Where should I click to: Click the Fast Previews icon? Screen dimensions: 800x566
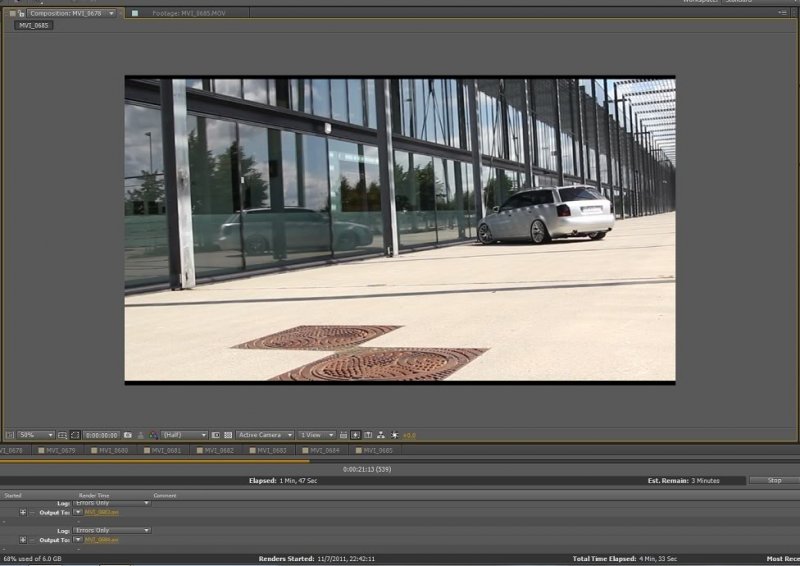tap(356, 436)
